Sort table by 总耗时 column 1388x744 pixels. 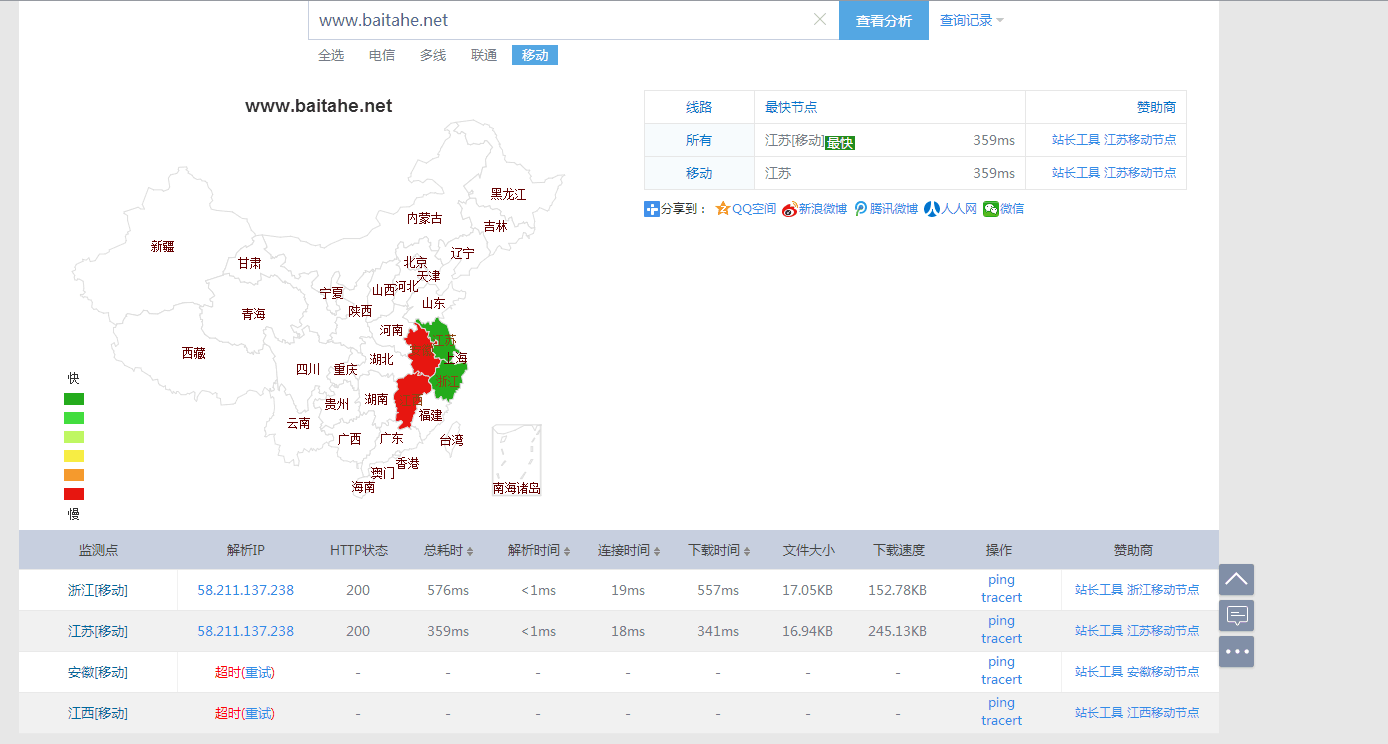448,551
